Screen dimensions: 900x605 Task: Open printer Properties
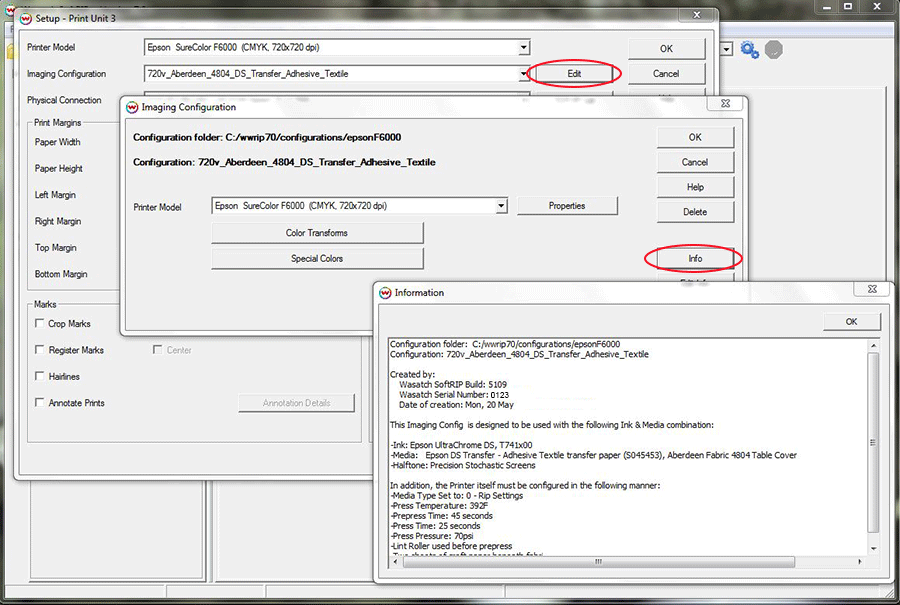[567, 205]
